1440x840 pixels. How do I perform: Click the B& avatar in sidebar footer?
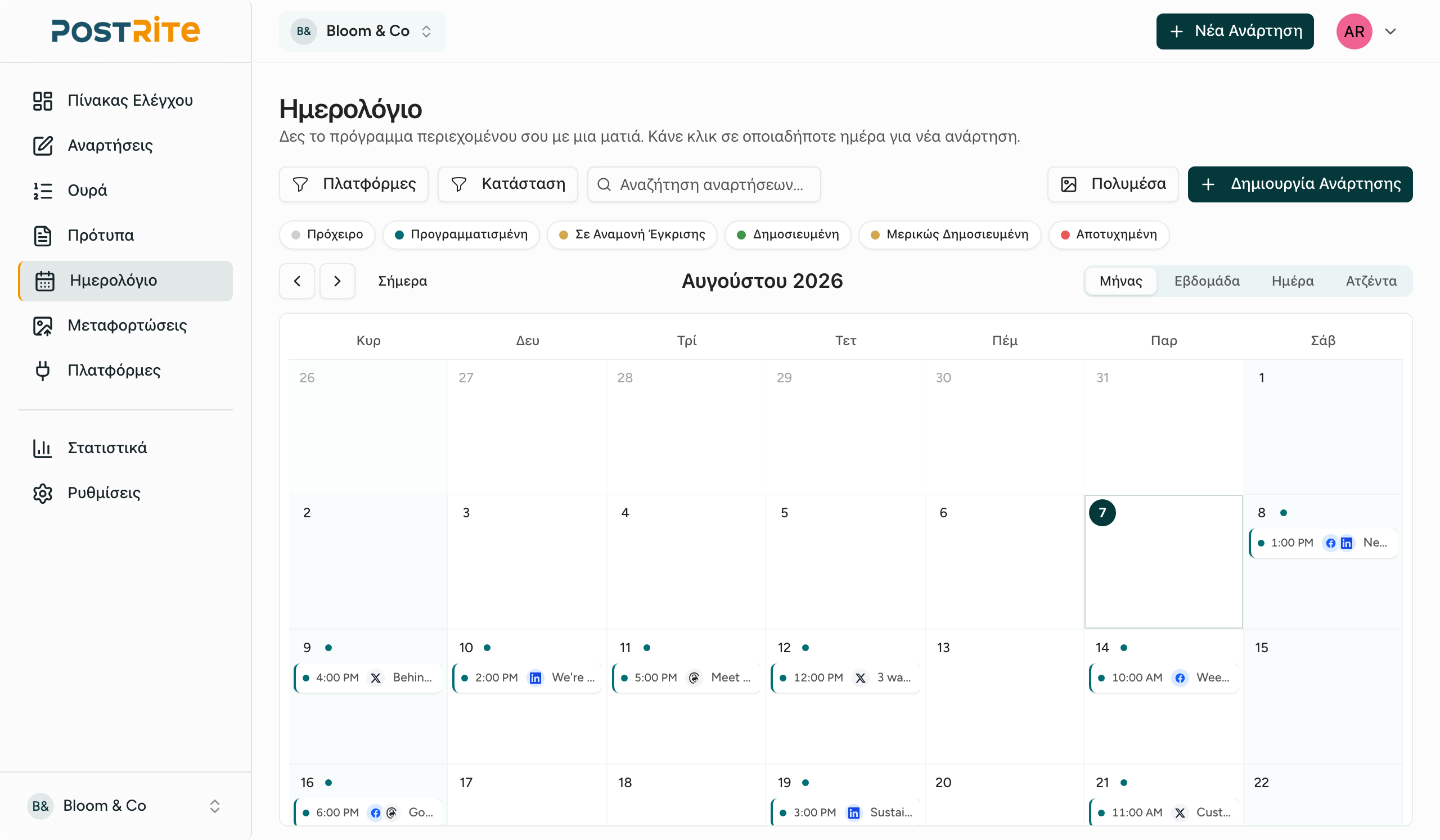click(x=40, y=806)
